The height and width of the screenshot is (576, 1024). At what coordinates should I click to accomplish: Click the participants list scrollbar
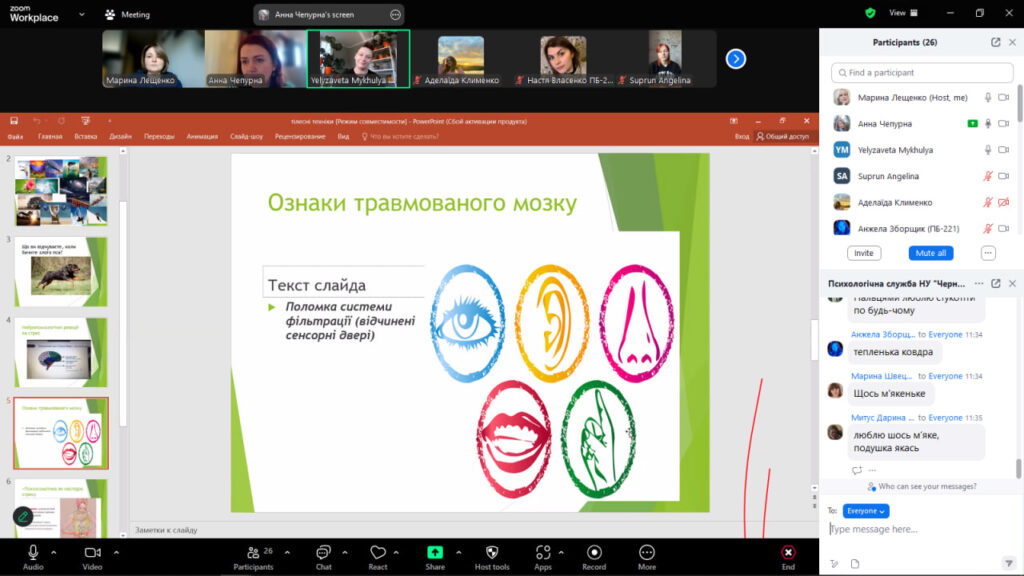1019,103
